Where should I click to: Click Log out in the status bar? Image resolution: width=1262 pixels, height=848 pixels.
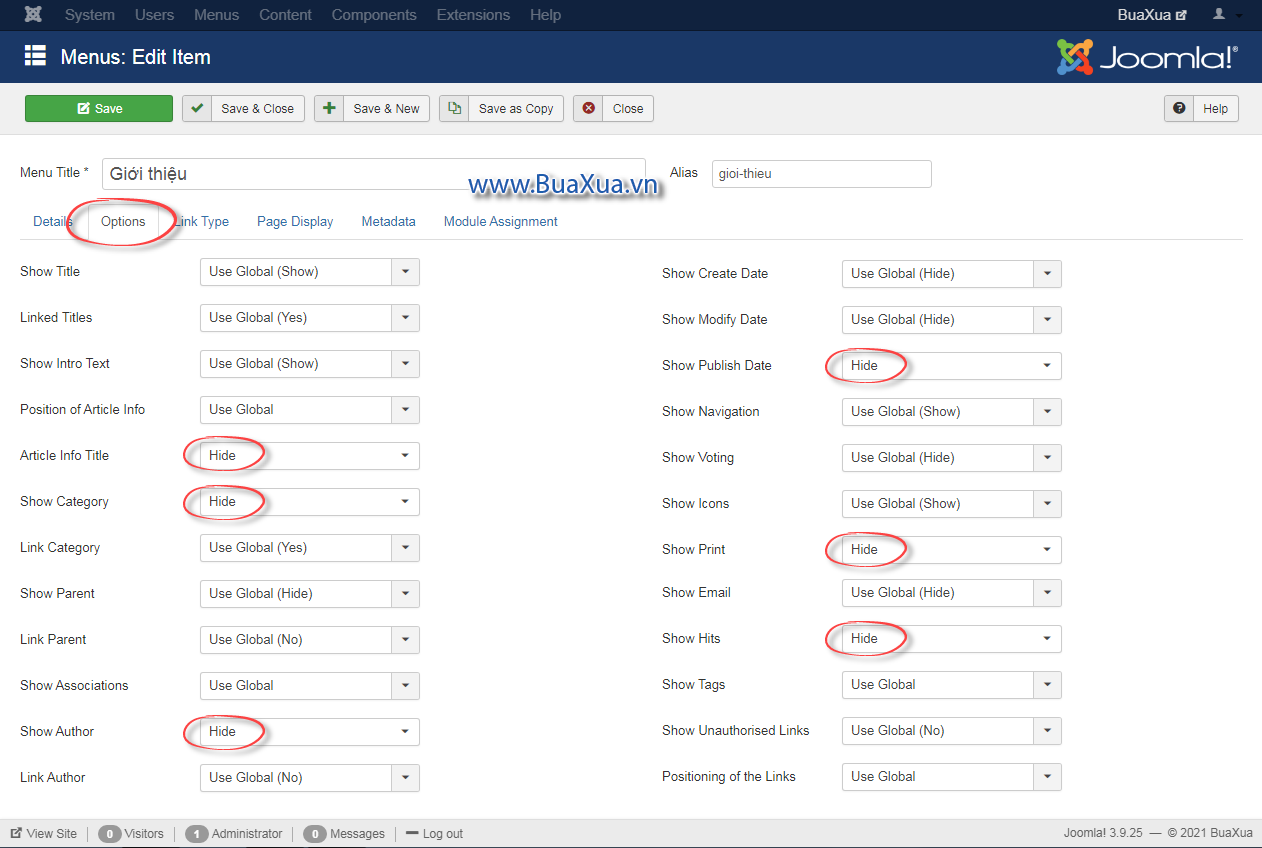coord(435,834)
